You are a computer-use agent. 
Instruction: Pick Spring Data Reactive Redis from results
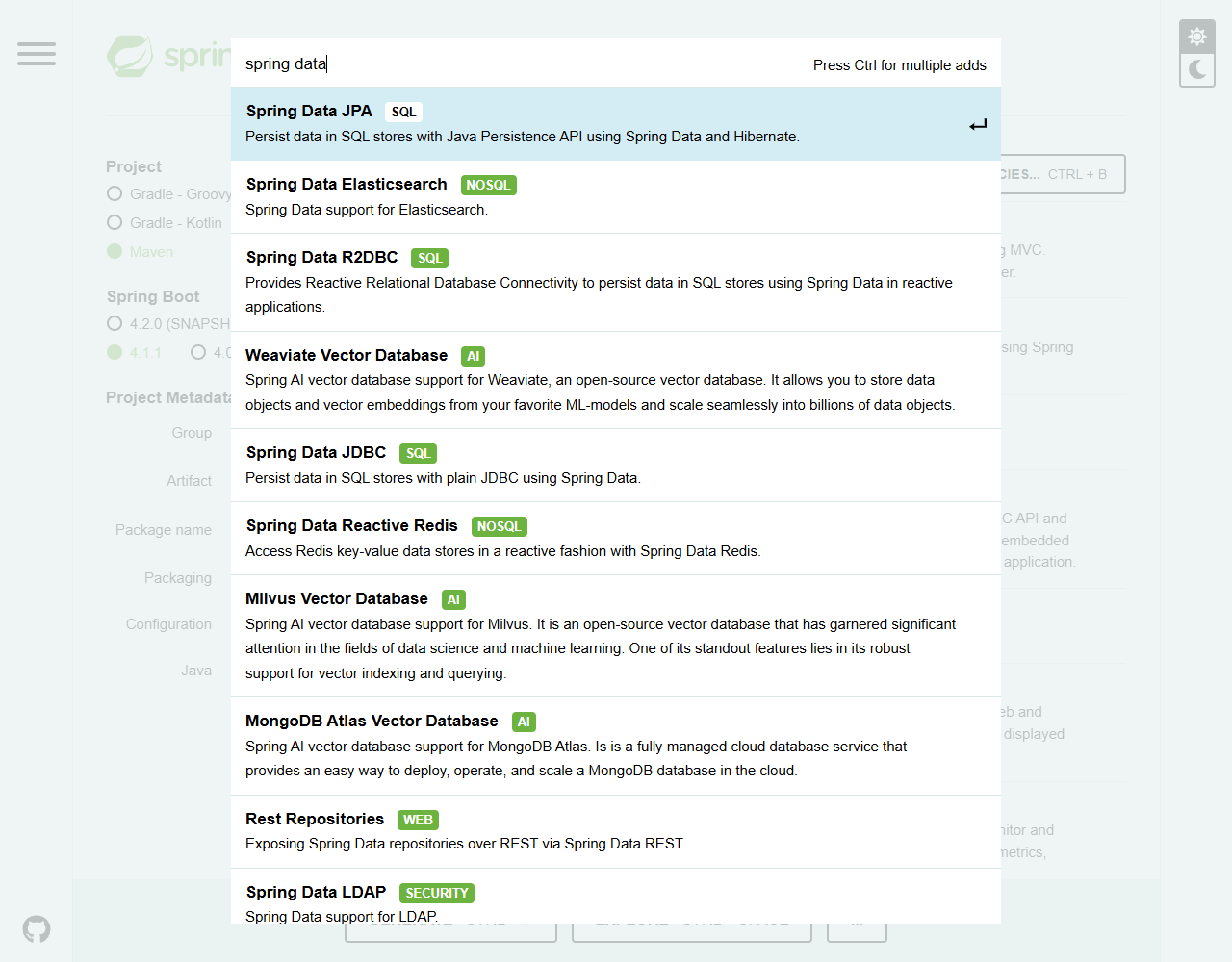(616, 539)
